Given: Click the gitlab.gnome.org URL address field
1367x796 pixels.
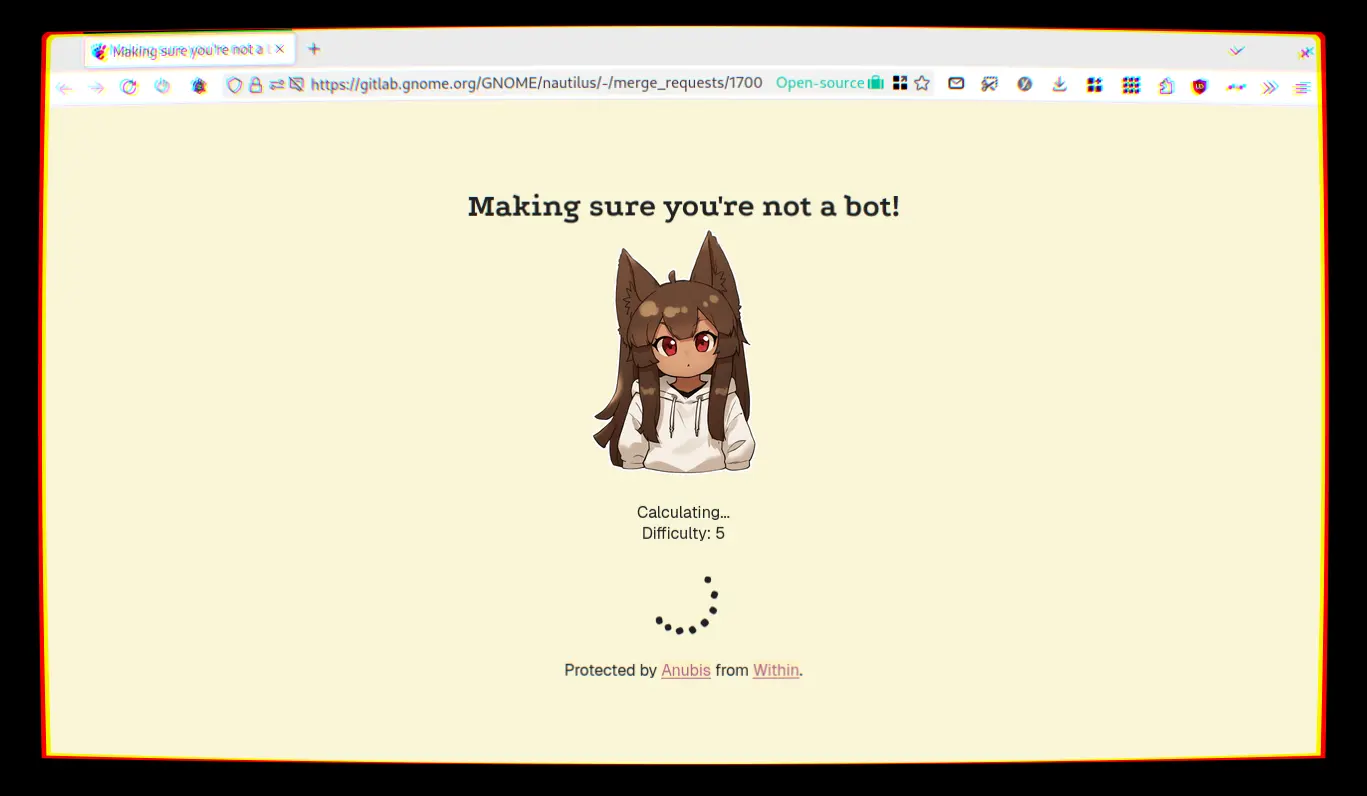Looking at the screenshot, I should point(536,84).
